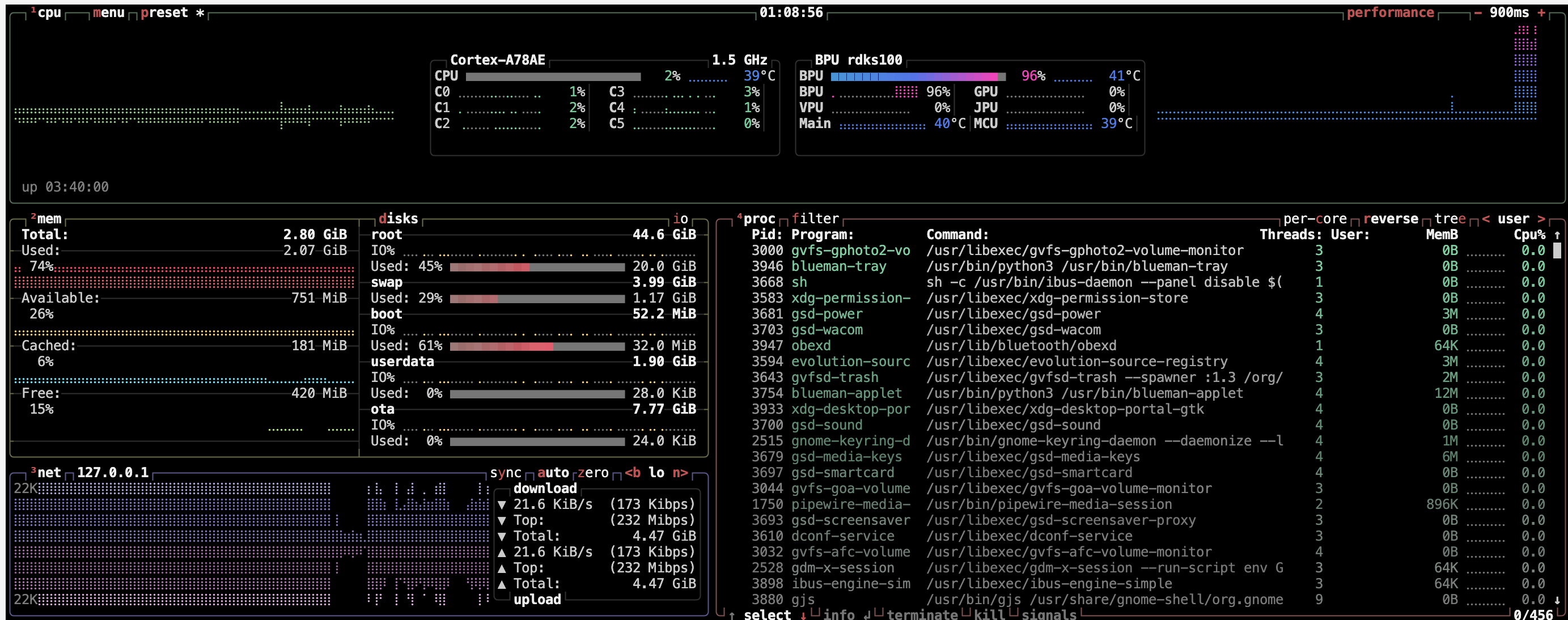
Task: Decrease update interval with minus sign
Action: pyautogui.click(x=1478, y=13)
